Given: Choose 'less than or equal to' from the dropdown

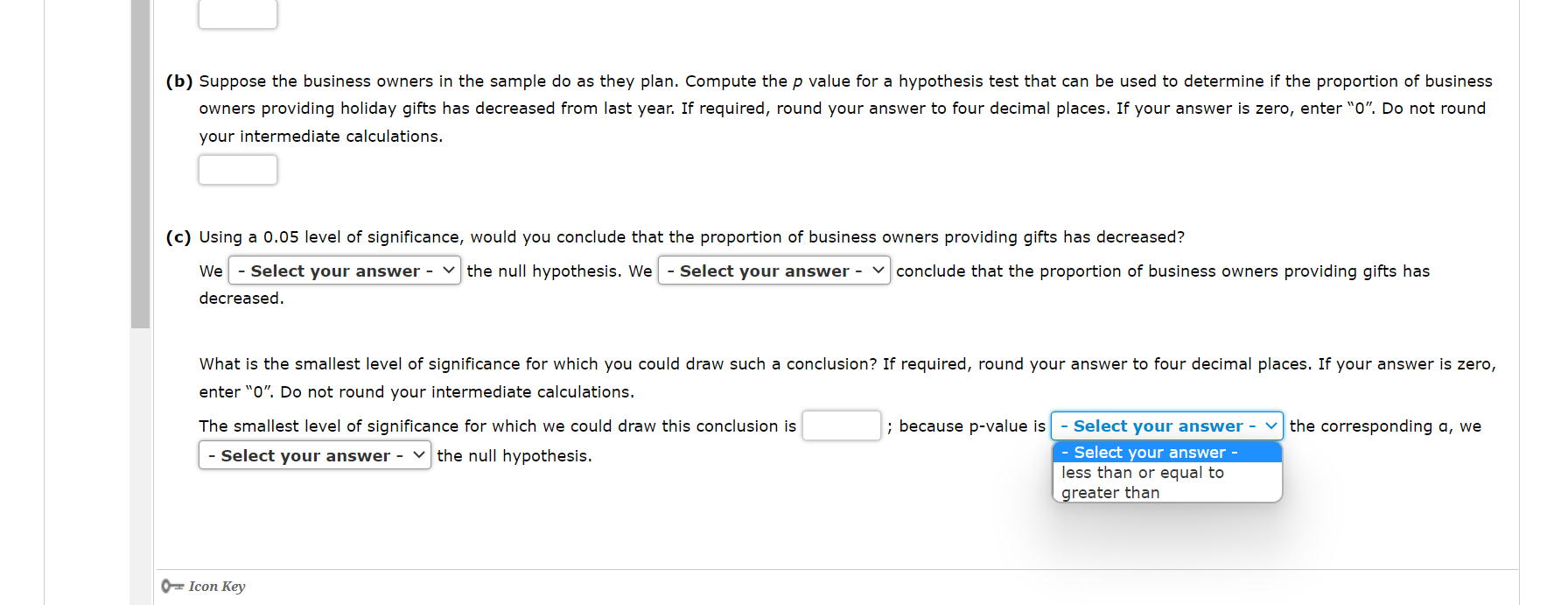Looking at the screenshot, I should (x=1142, y=472).
